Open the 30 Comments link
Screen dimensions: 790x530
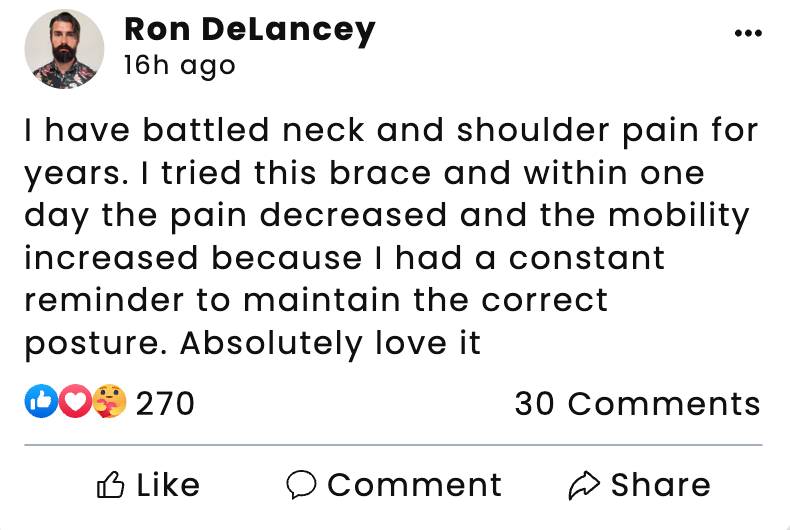(x=637, y=404)
